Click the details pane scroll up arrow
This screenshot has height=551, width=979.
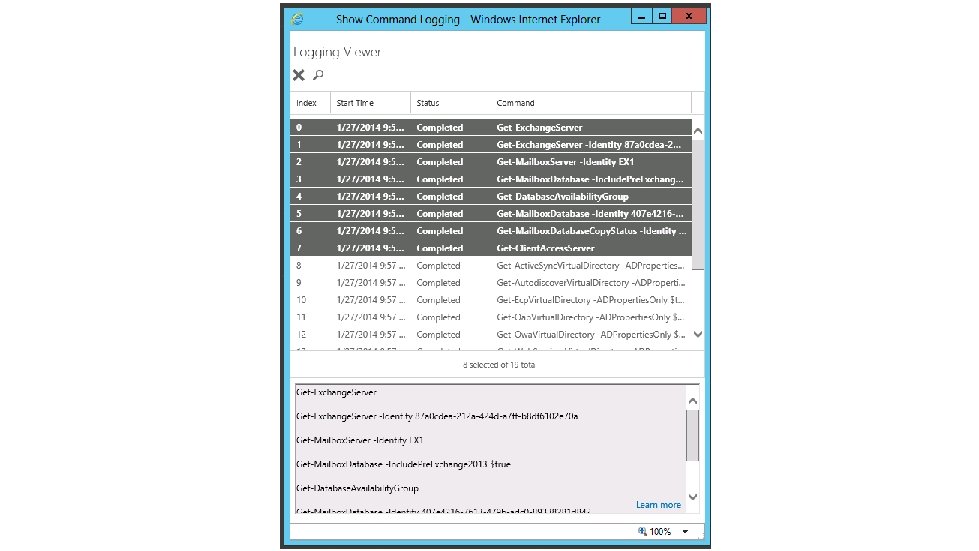(692, 401)
